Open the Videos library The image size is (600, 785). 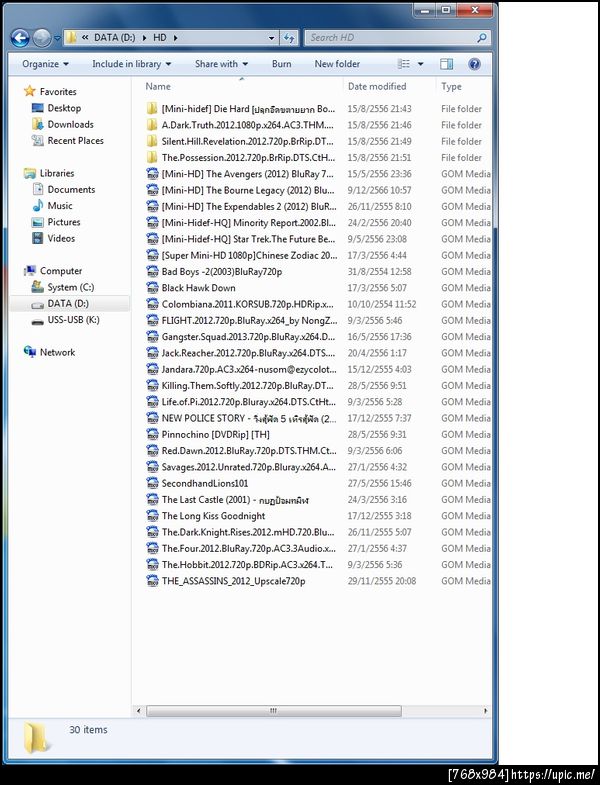(x=61, y=239)
